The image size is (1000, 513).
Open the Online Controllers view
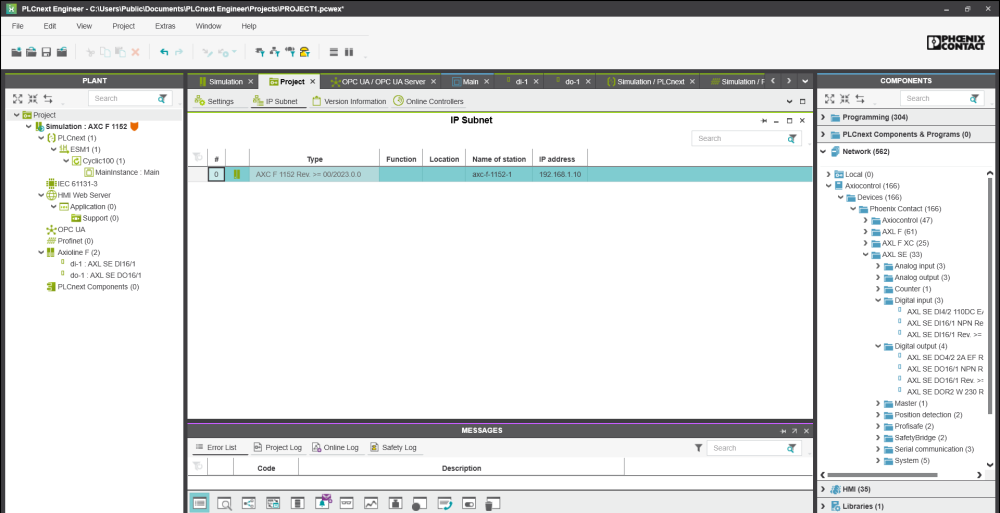[428, 101]
